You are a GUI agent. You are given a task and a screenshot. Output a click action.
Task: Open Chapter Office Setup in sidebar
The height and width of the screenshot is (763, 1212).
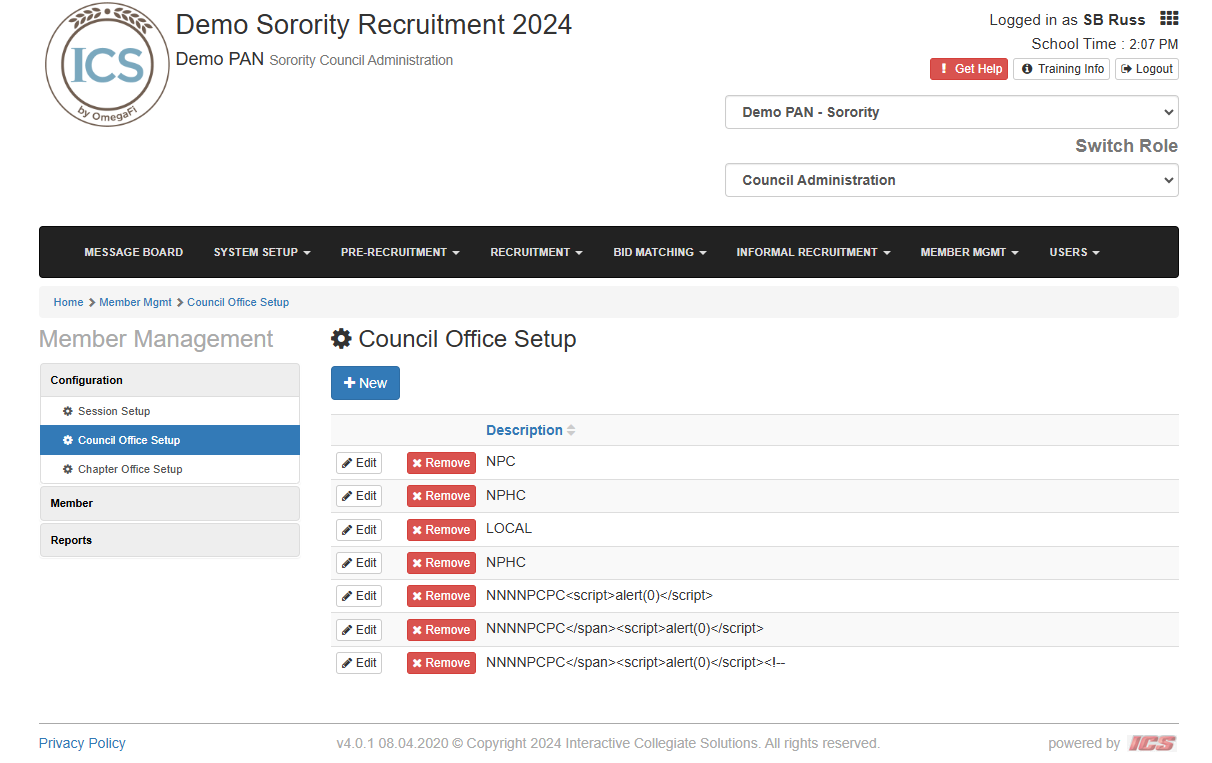click(x=130, y=469)
